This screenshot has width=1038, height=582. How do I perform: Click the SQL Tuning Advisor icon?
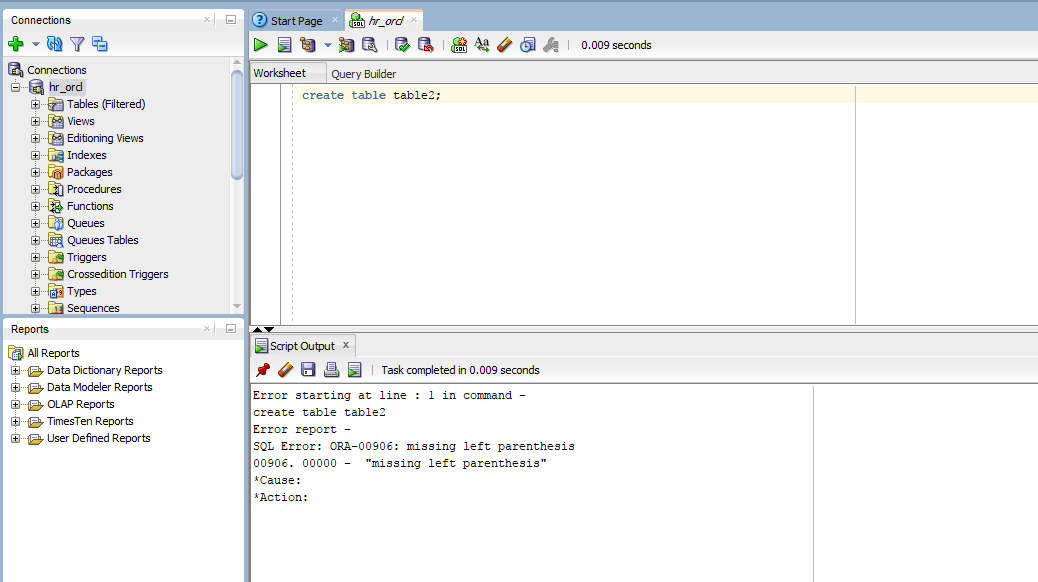tap(369, 45)
